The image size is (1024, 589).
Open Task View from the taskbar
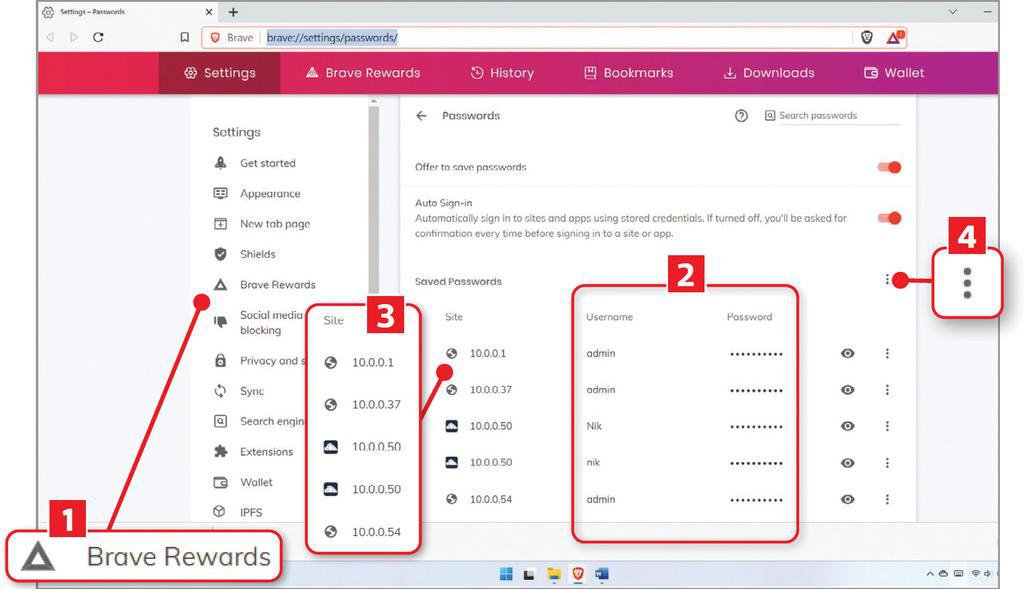[530, 575]
